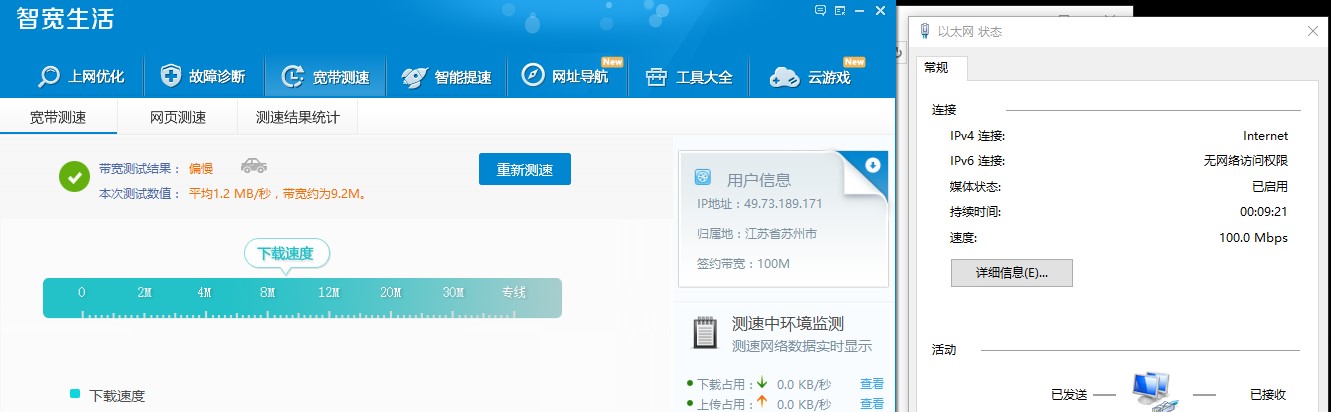Click the 下载速度 bubble above the speed scale
This screenshot has width=1331, height=412.
pyautogui.click(x=286, y=253)
